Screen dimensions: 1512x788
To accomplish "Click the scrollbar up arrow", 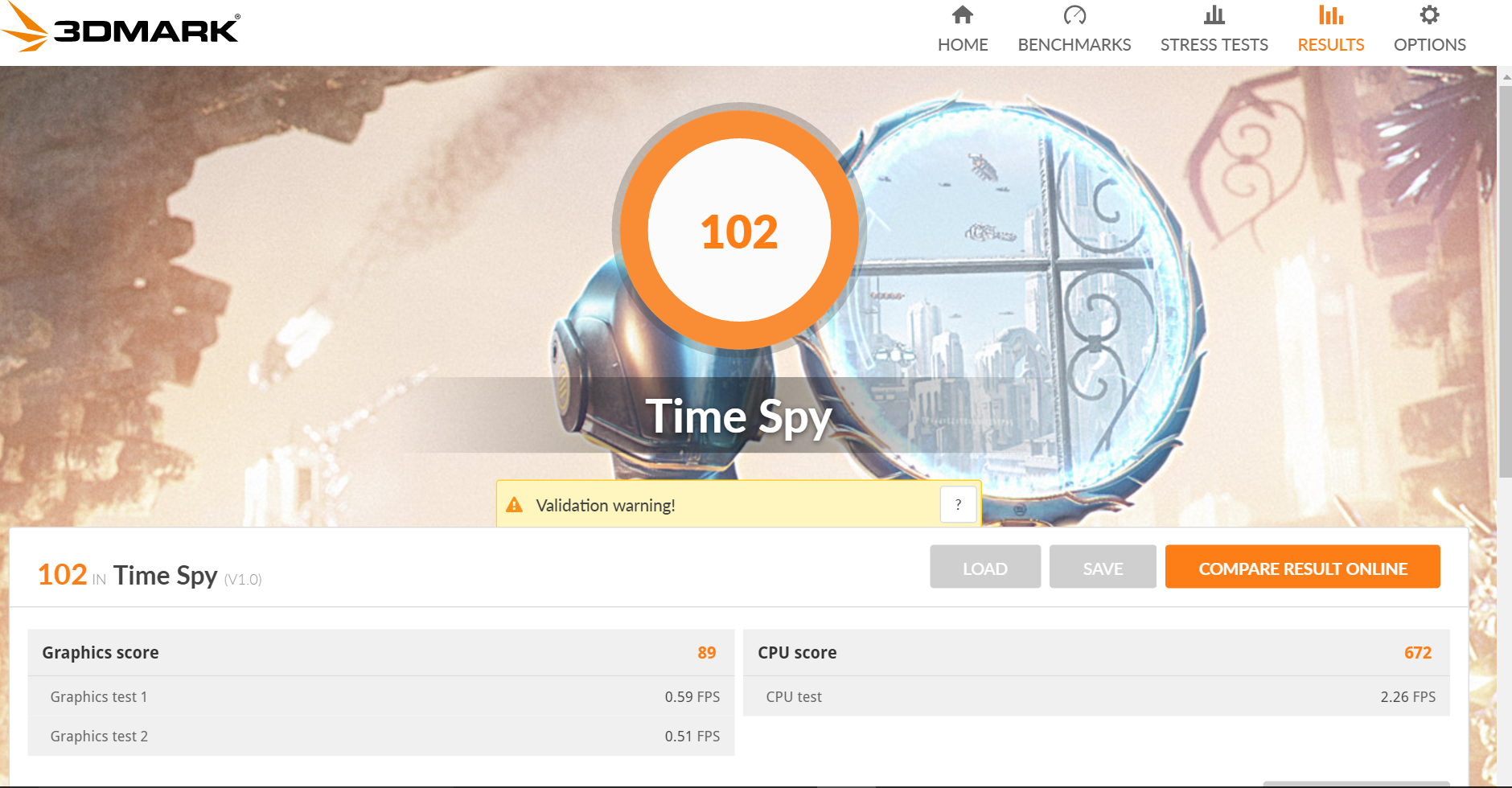I will pos(1506,76).
